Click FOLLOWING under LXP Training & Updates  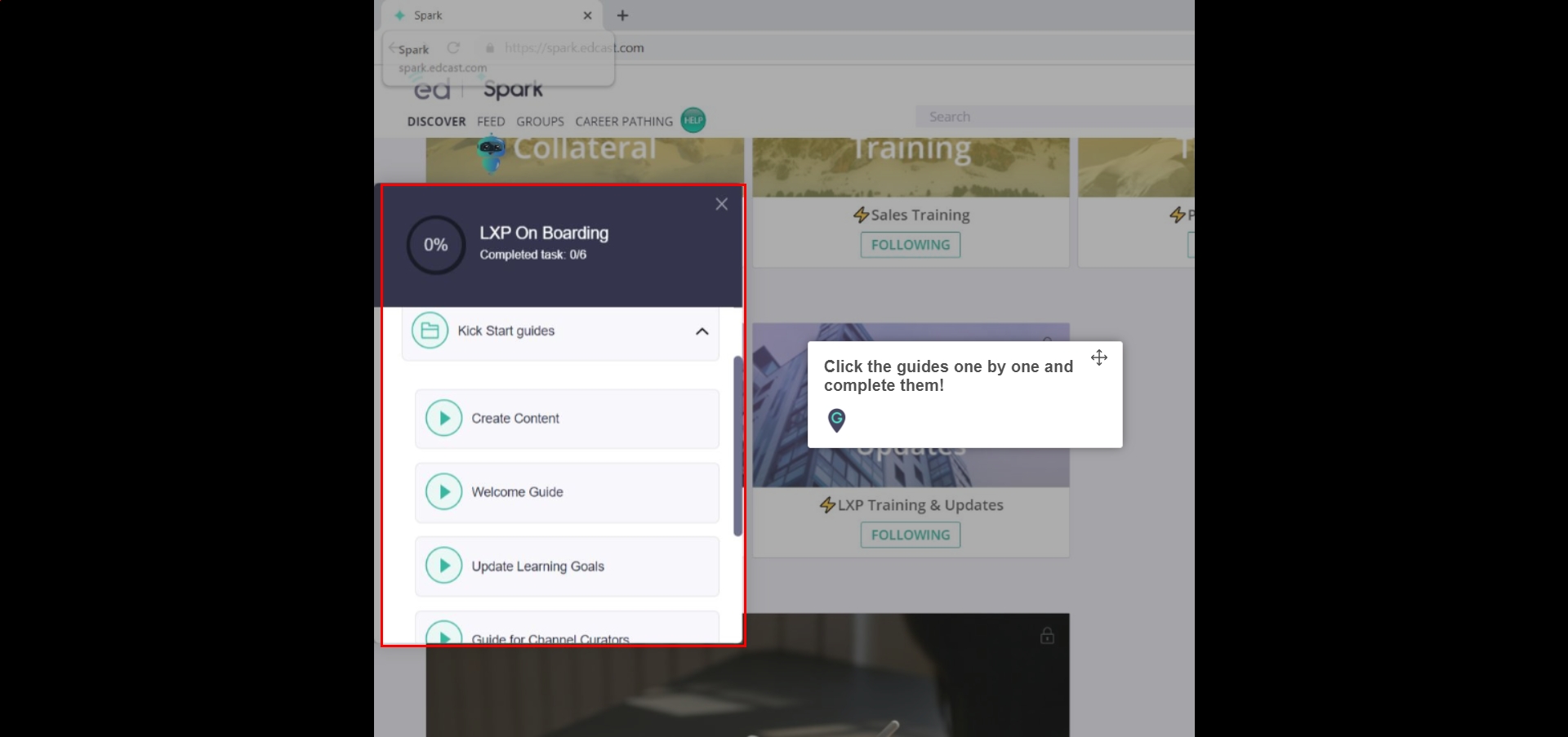pos(911,535)
